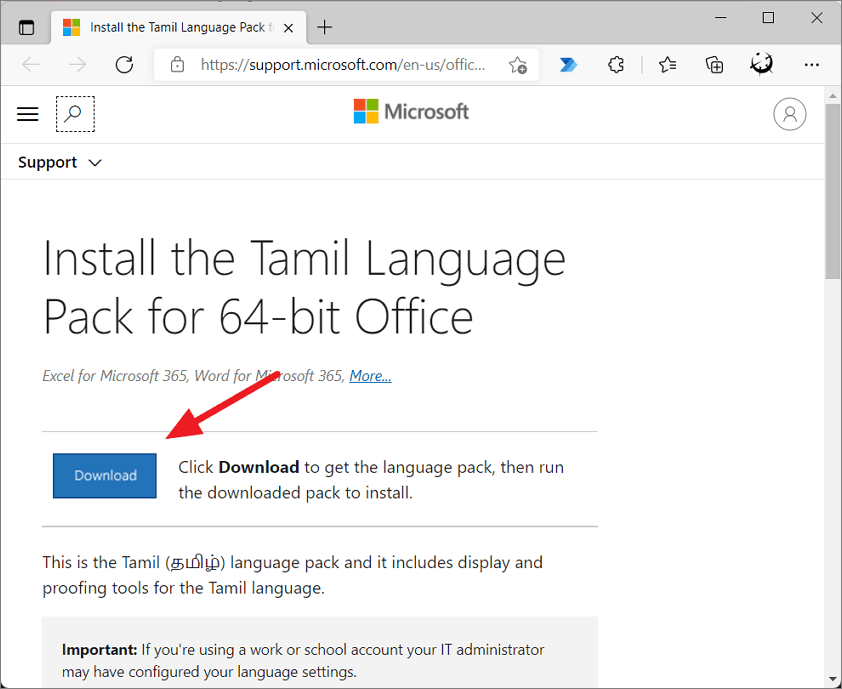Click the sign-in account icon

coord(790,114)
